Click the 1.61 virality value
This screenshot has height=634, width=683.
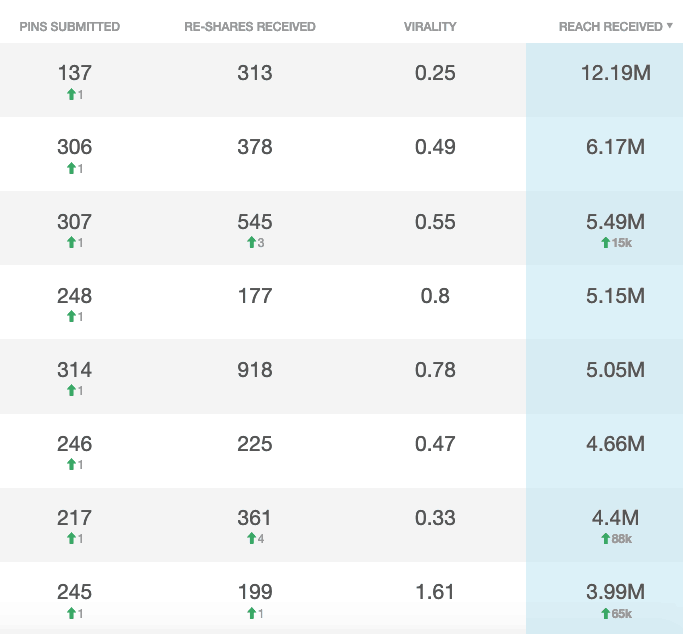tap(435, 592)
